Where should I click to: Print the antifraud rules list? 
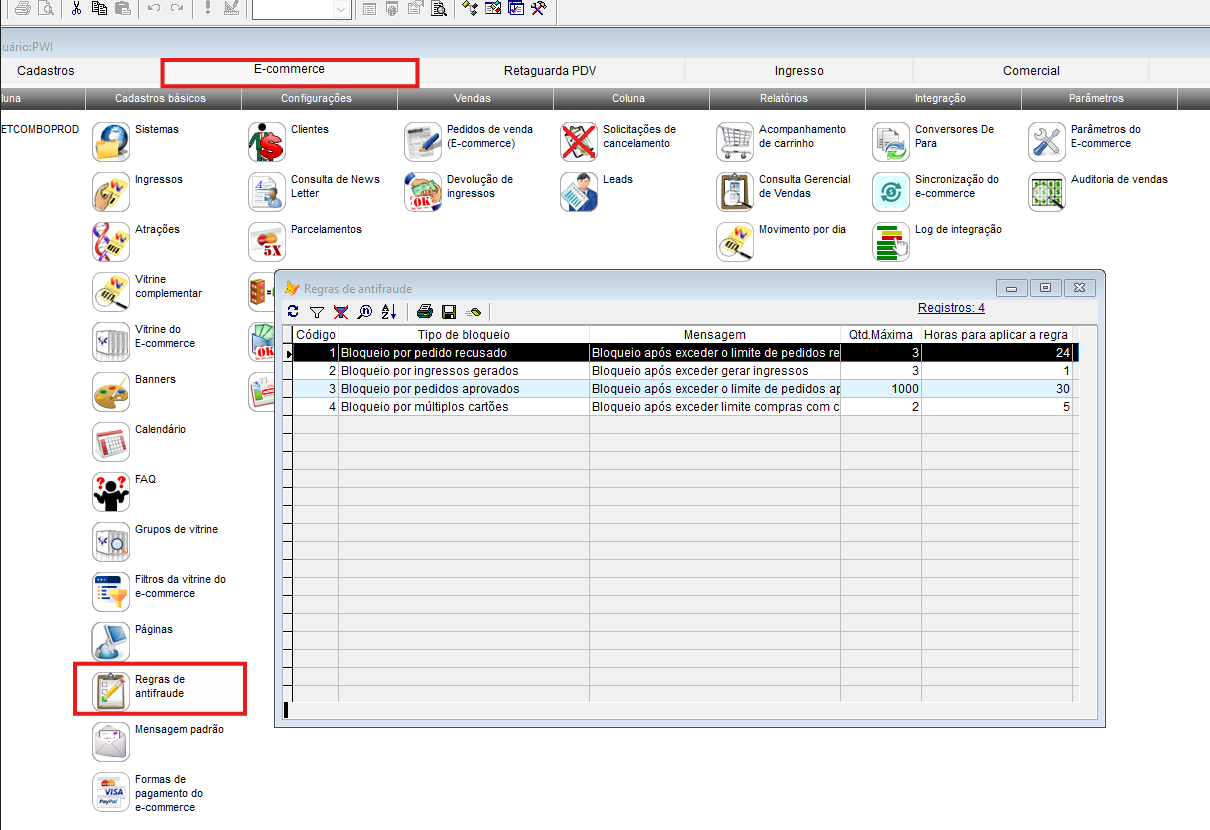pyautogui.click(x=425, y=312)
